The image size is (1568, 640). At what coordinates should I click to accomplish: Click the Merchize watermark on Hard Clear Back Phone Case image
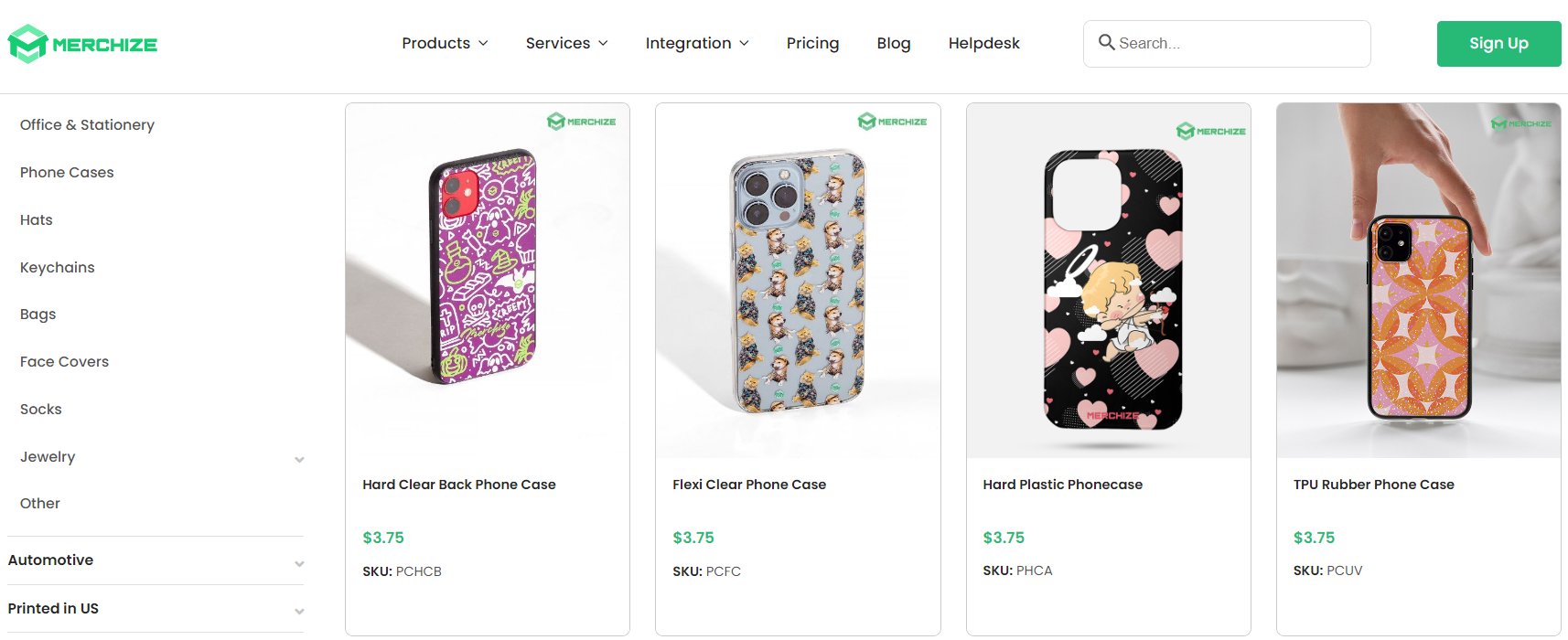pyautogui.click(x=581, y=121)
